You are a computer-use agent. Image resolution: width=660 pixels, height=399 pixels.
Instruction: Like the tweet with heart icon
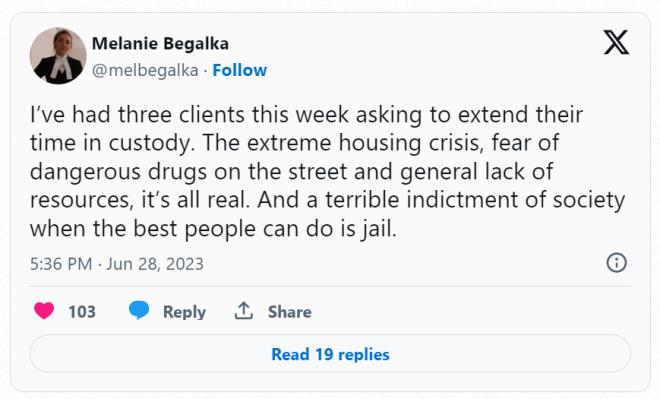tap(44, 311)
